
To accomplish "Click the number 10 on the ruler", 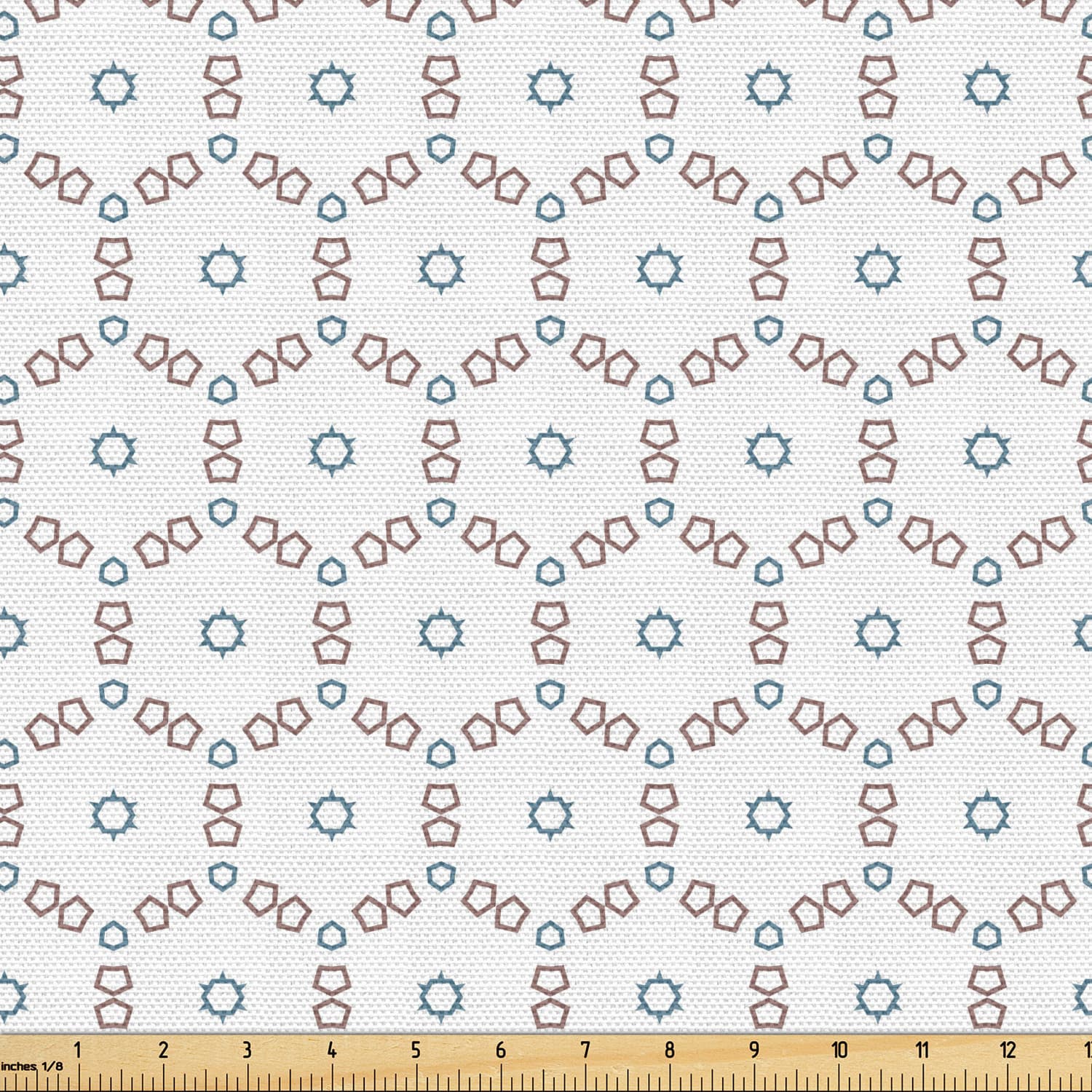I will [x=839, y=1050].
